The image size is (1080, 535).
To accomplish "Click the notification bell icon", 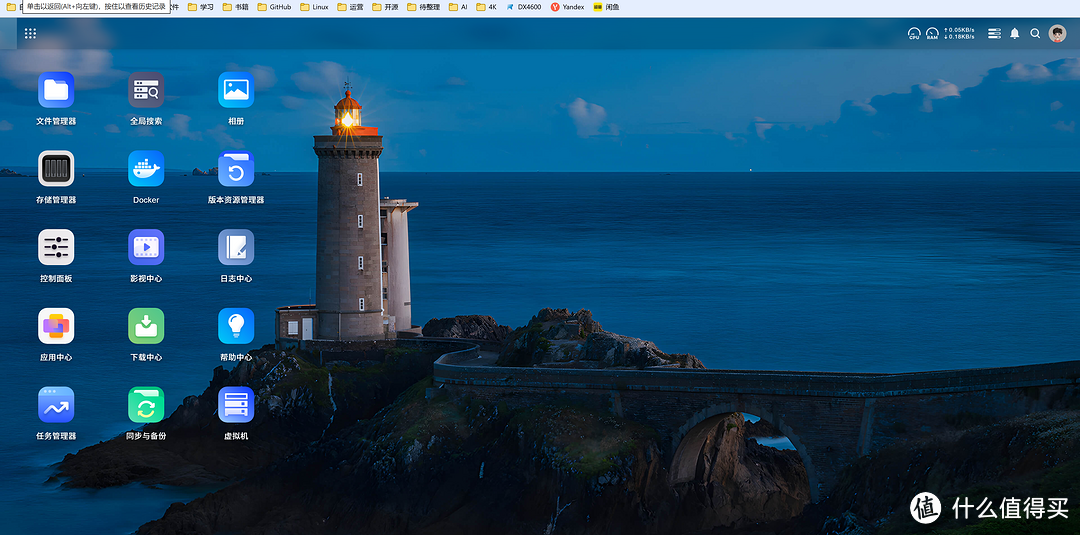I will click(x=1014, y=33).
